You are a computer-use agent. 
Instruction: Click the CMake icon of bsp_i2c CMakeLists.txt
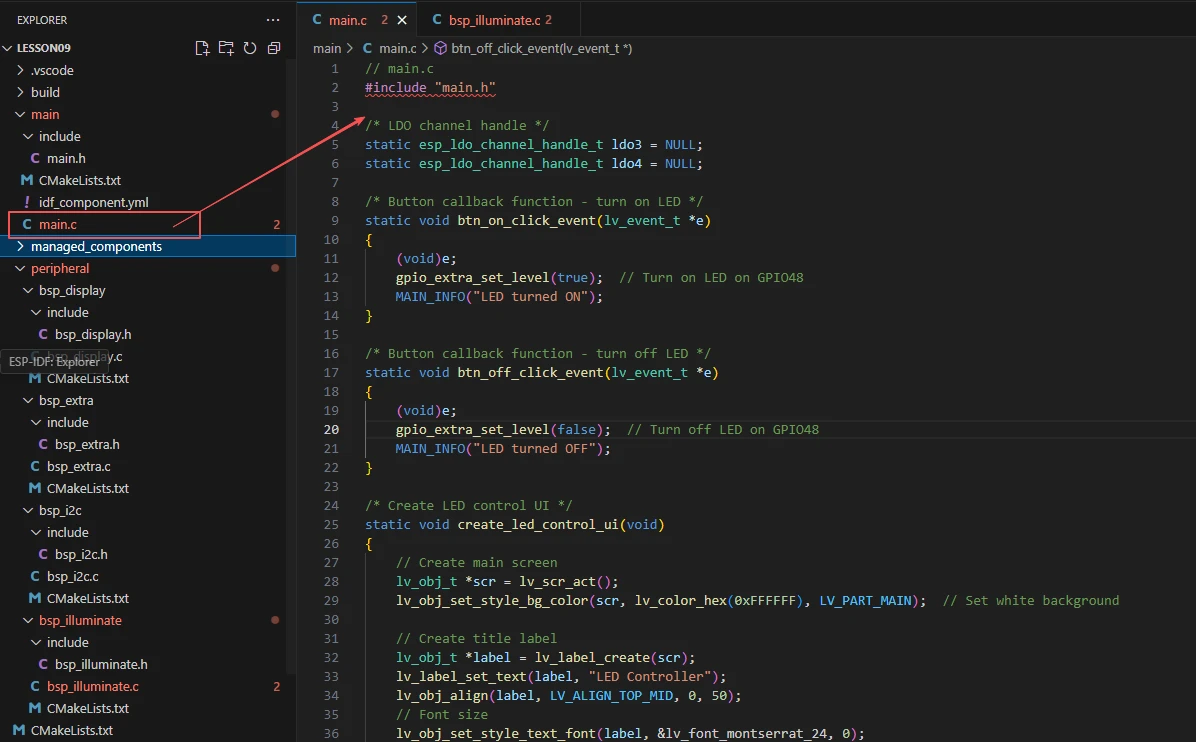36,598
